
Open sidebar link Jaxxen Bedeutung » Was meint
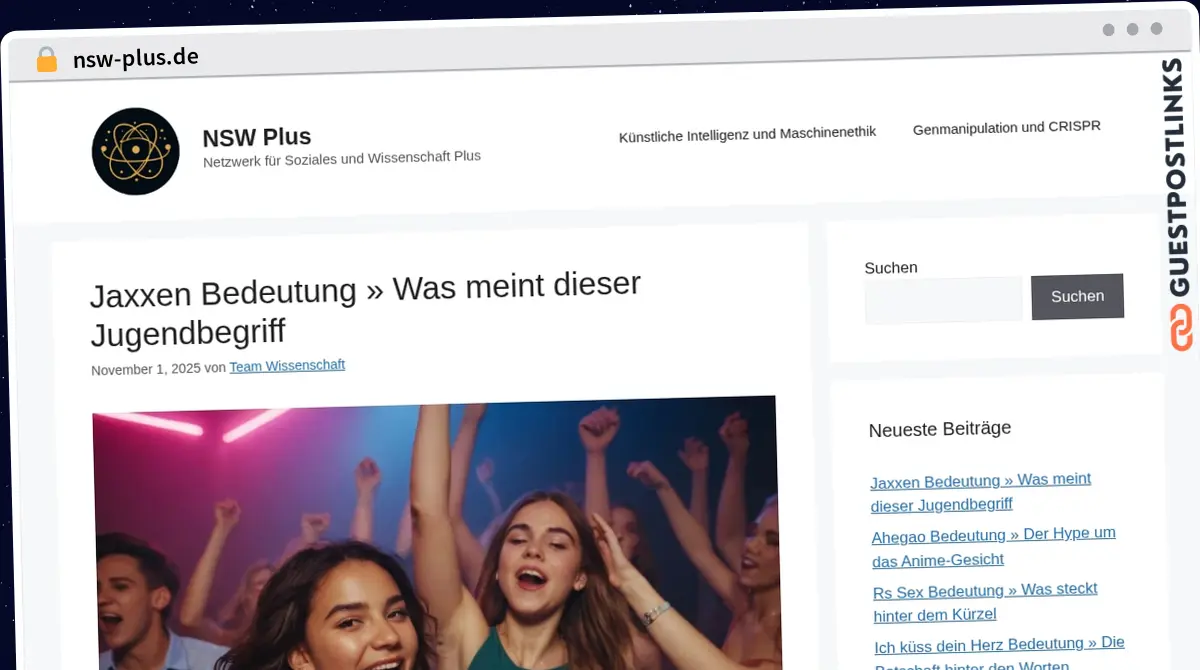pos(980,492)
